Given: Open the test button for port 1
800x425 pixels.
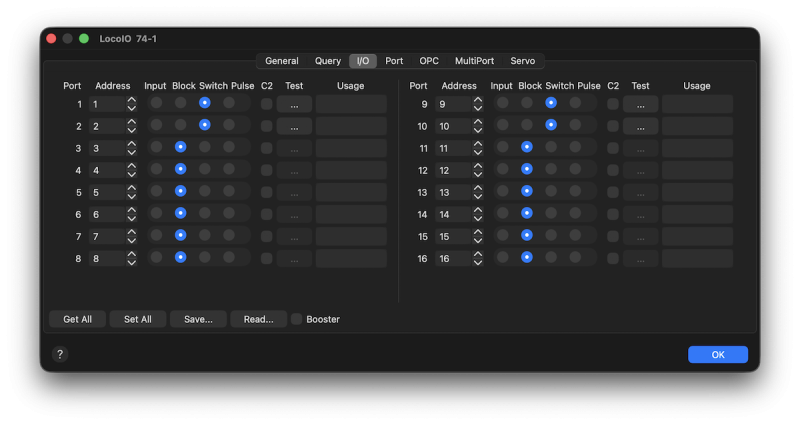Looking at the screenshot, I should point(294,104).
